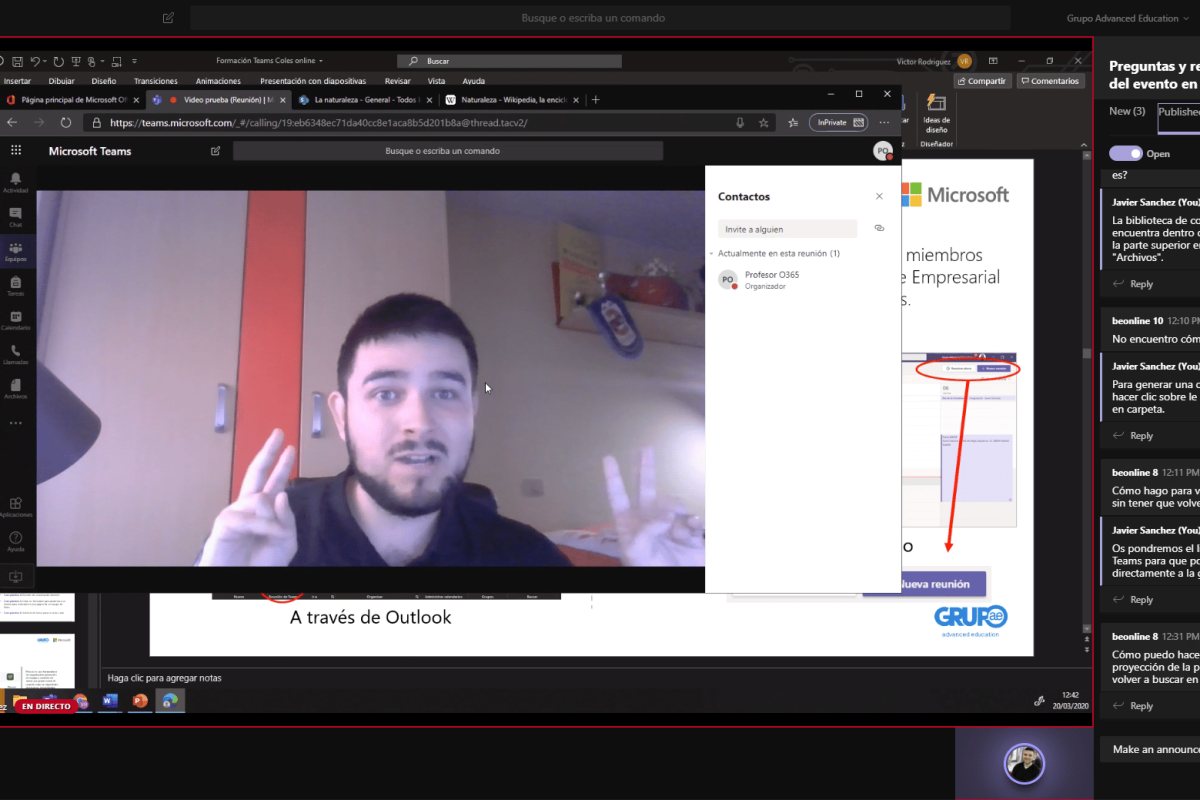Open Ayuda in the Teams sidebar

coord(15,541)
